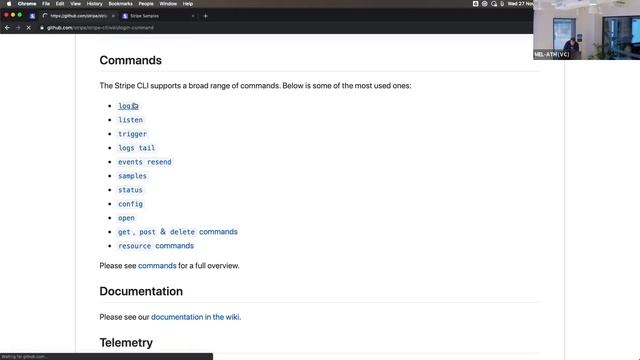
Task: Open the View menu
Action: click(76, 4)
